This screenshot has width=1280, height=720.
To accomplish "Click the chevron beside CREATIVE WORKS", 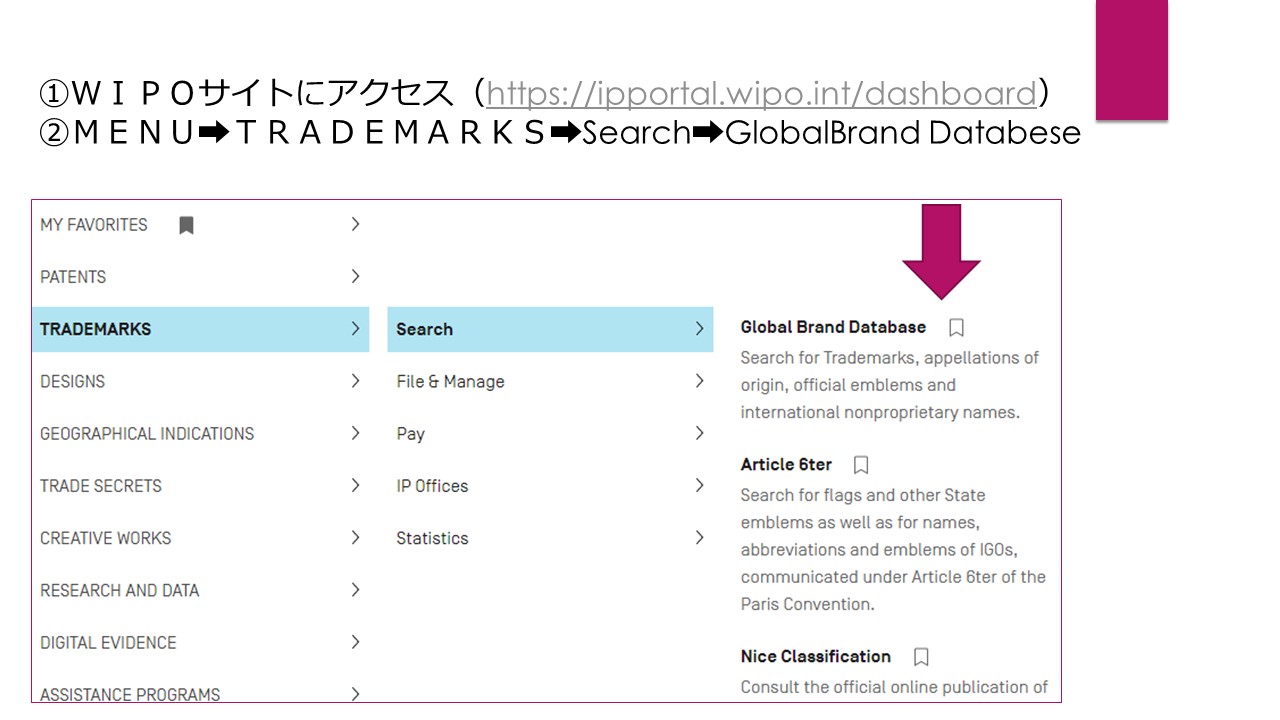I will (x=355, y=537).
